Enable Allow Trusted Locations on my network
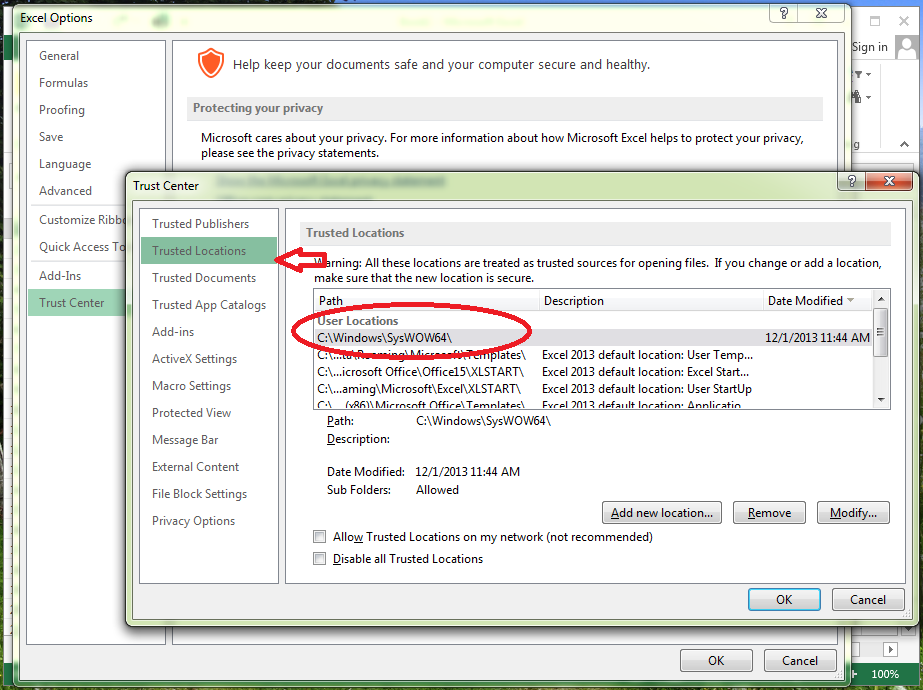The width and height of the screenshot is (923, 690). 320,537
